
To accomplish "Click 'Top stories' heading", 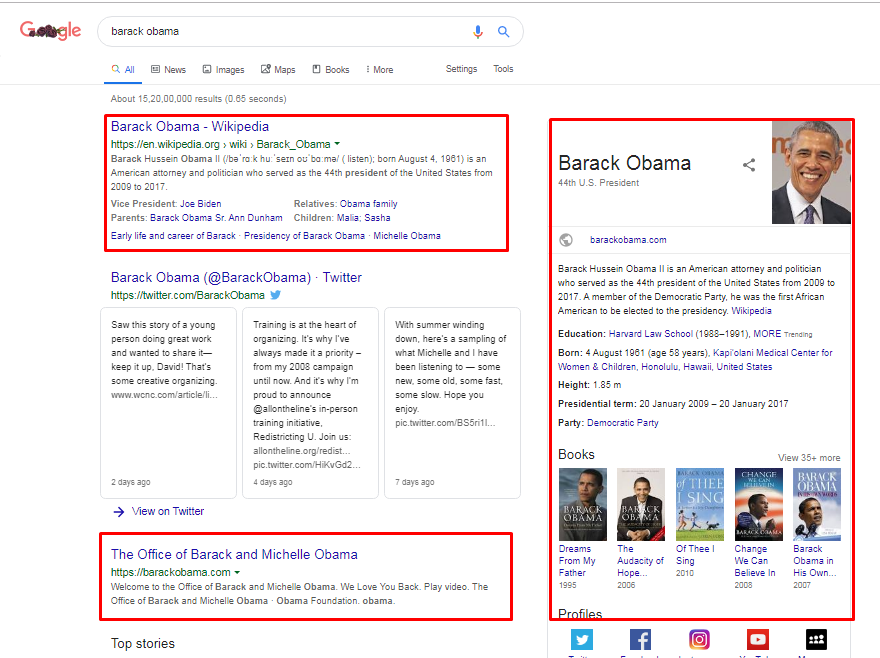I will [143, 643].
